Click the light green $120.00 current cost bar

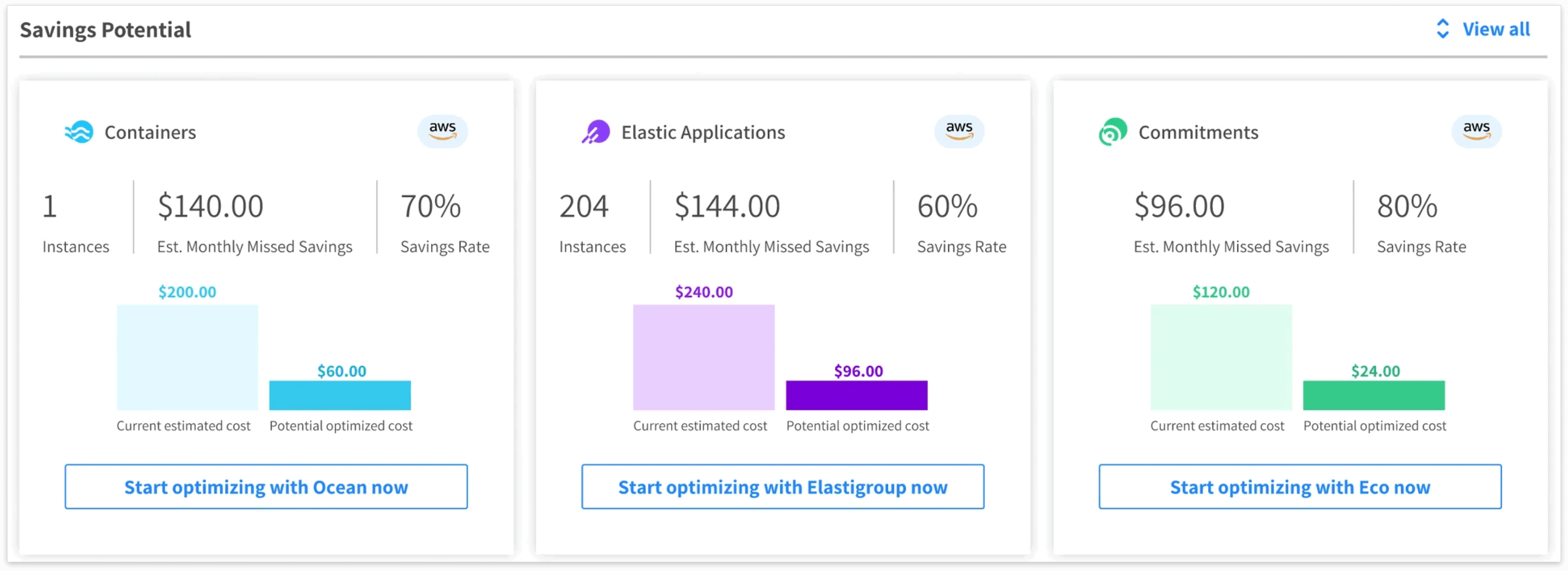coord(1221,357)
